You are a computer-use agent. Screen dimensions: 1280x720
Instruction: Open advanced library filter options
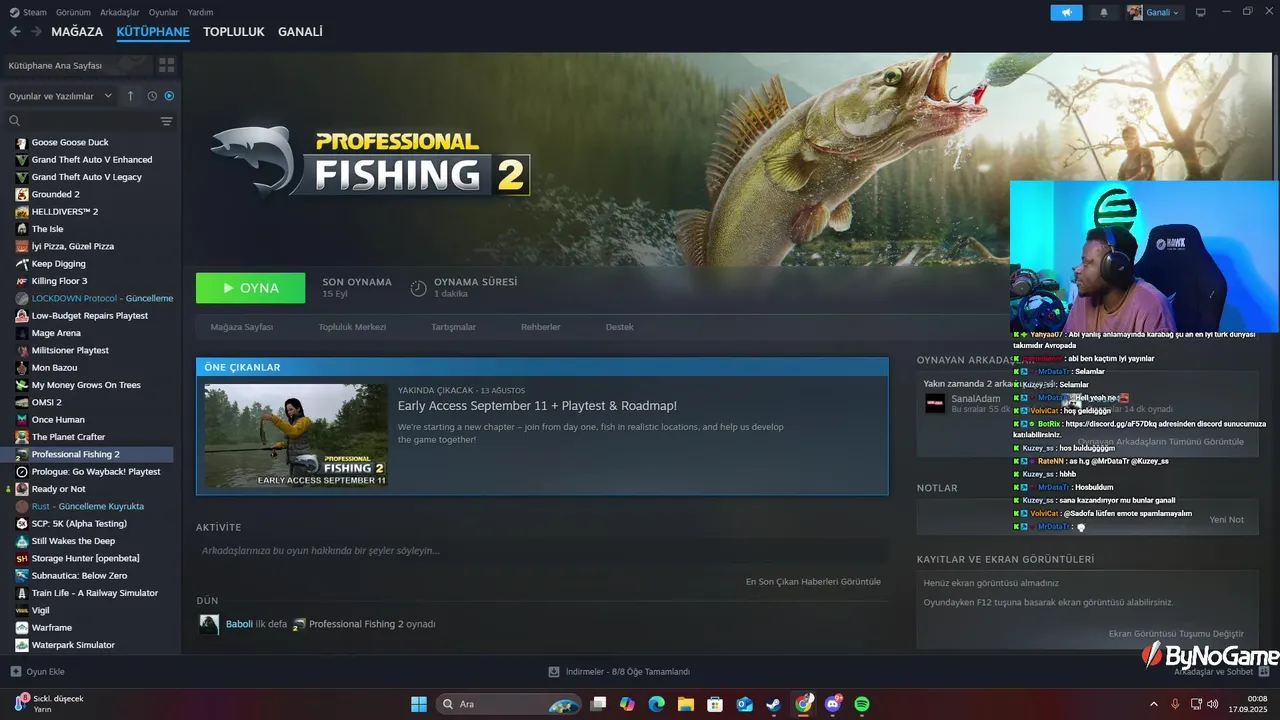(167, 121)
